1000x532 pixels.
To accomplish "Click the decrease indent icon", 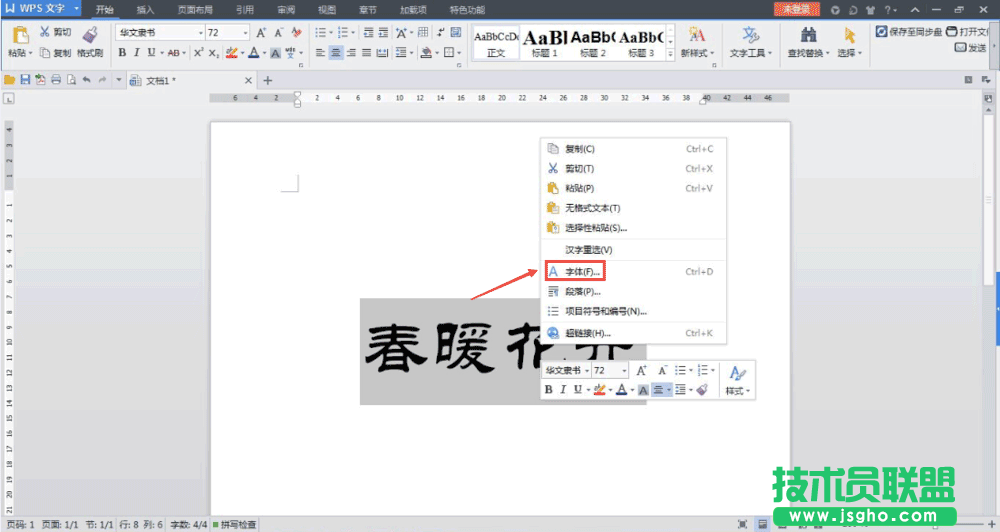I will click(x=368, y=33).
